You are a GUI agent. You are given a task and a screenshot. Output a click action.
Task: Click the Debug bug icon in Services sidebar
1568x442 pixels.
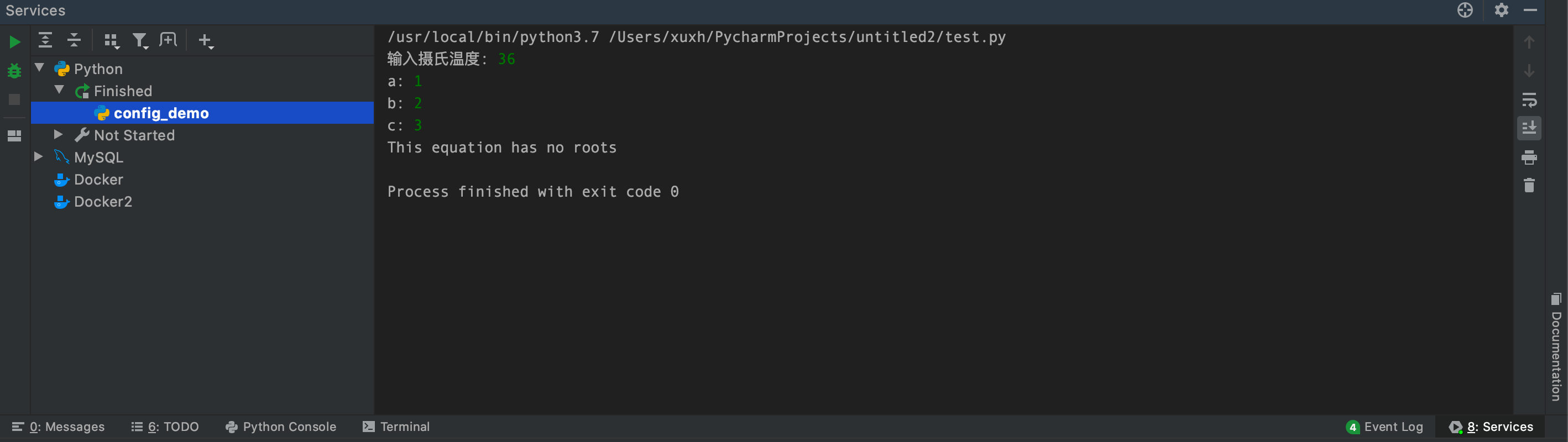coord(14,71)
